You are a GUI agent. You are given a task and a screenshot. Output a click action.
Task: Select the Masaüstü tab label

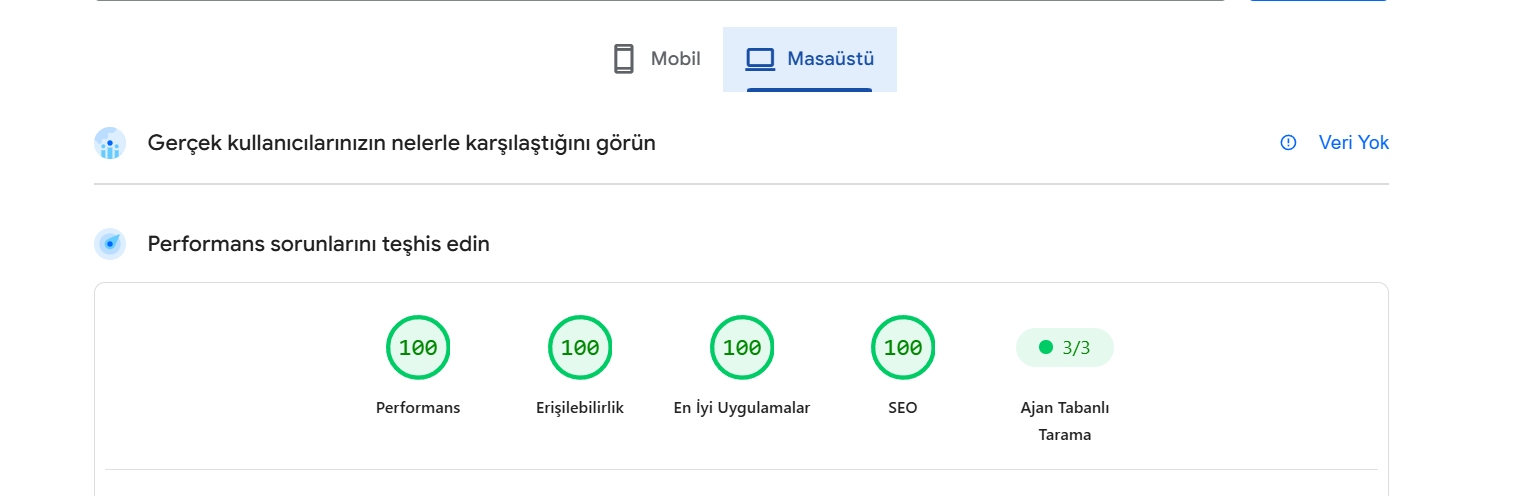[831, 59]
